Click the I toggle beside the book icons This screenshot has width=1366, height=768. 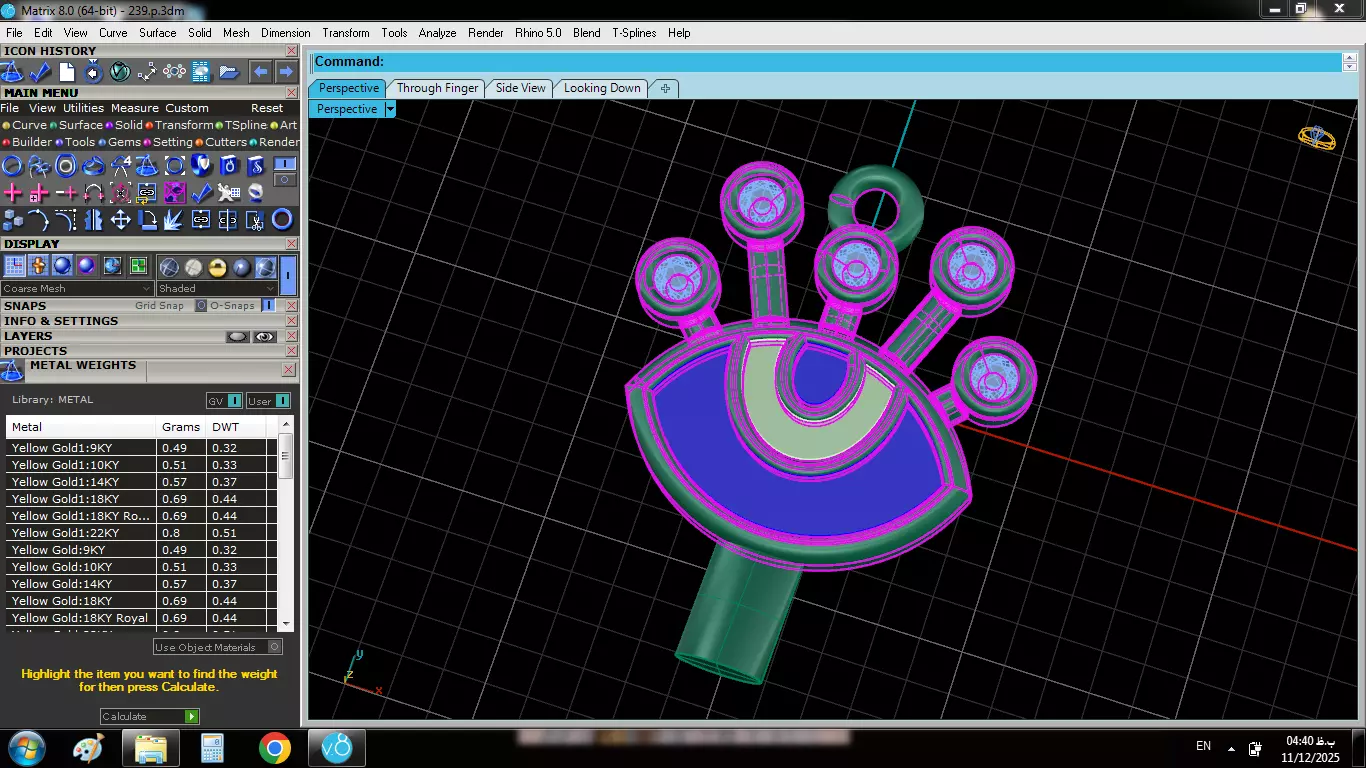284,164
